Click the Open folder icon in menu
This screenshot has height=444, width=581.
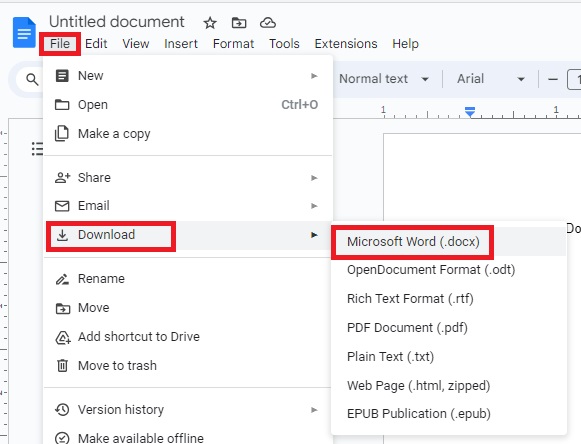click(x=62, y=105)
